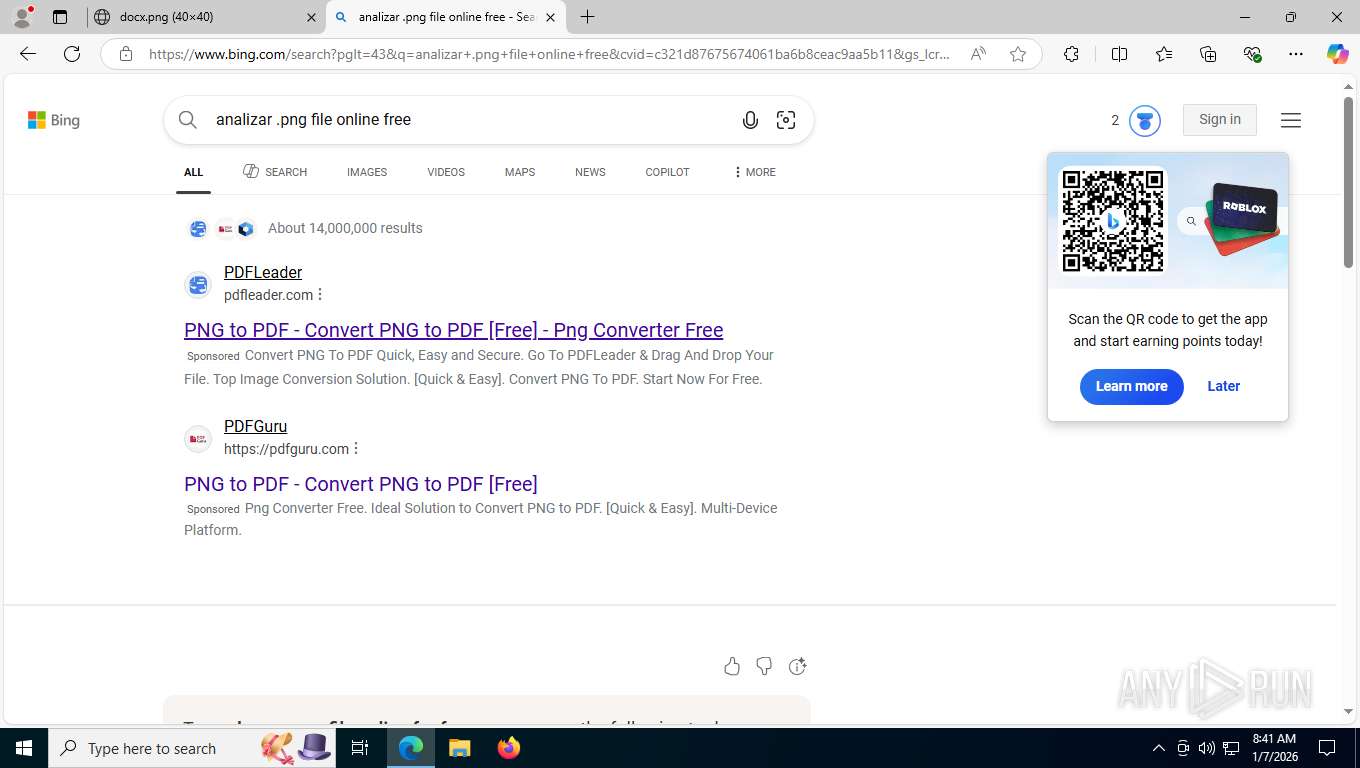1360x768 pixels.
Task: Switch to VIDEOS tab
Action: click(x=446, y=172)
